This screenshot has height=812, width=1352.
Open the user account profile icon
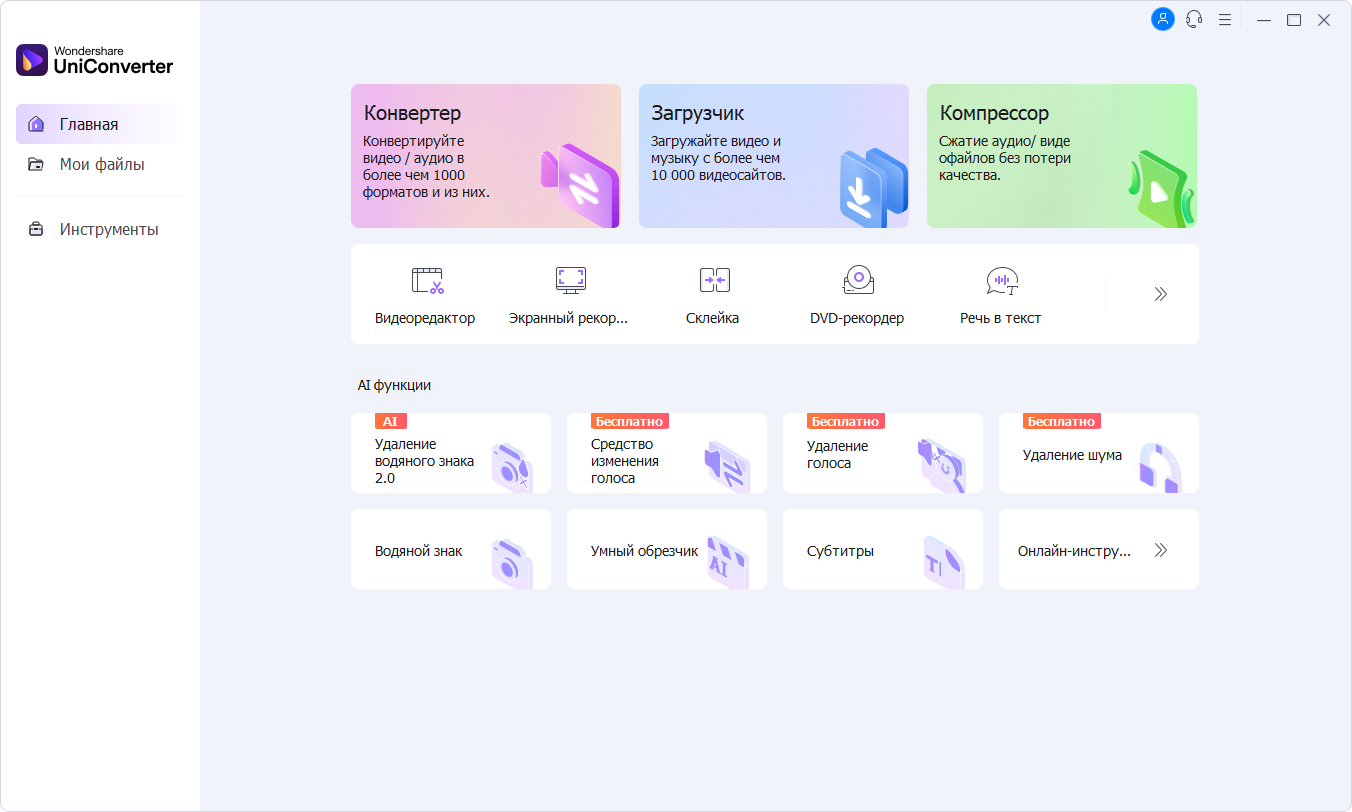point(1162,19)
